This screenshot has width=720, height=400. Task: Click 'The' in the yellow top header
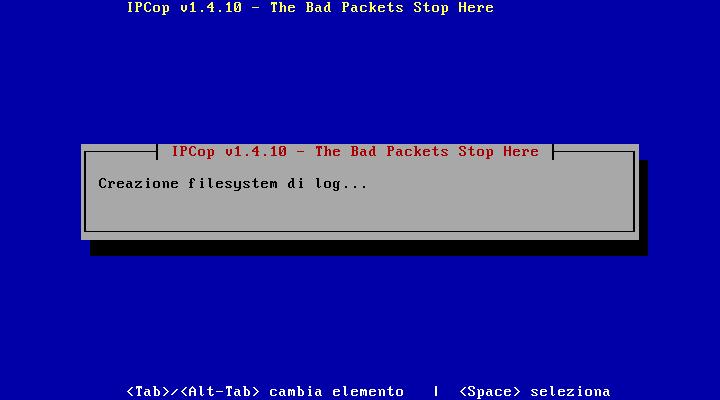pyautogui.click(x=282, y=8)
